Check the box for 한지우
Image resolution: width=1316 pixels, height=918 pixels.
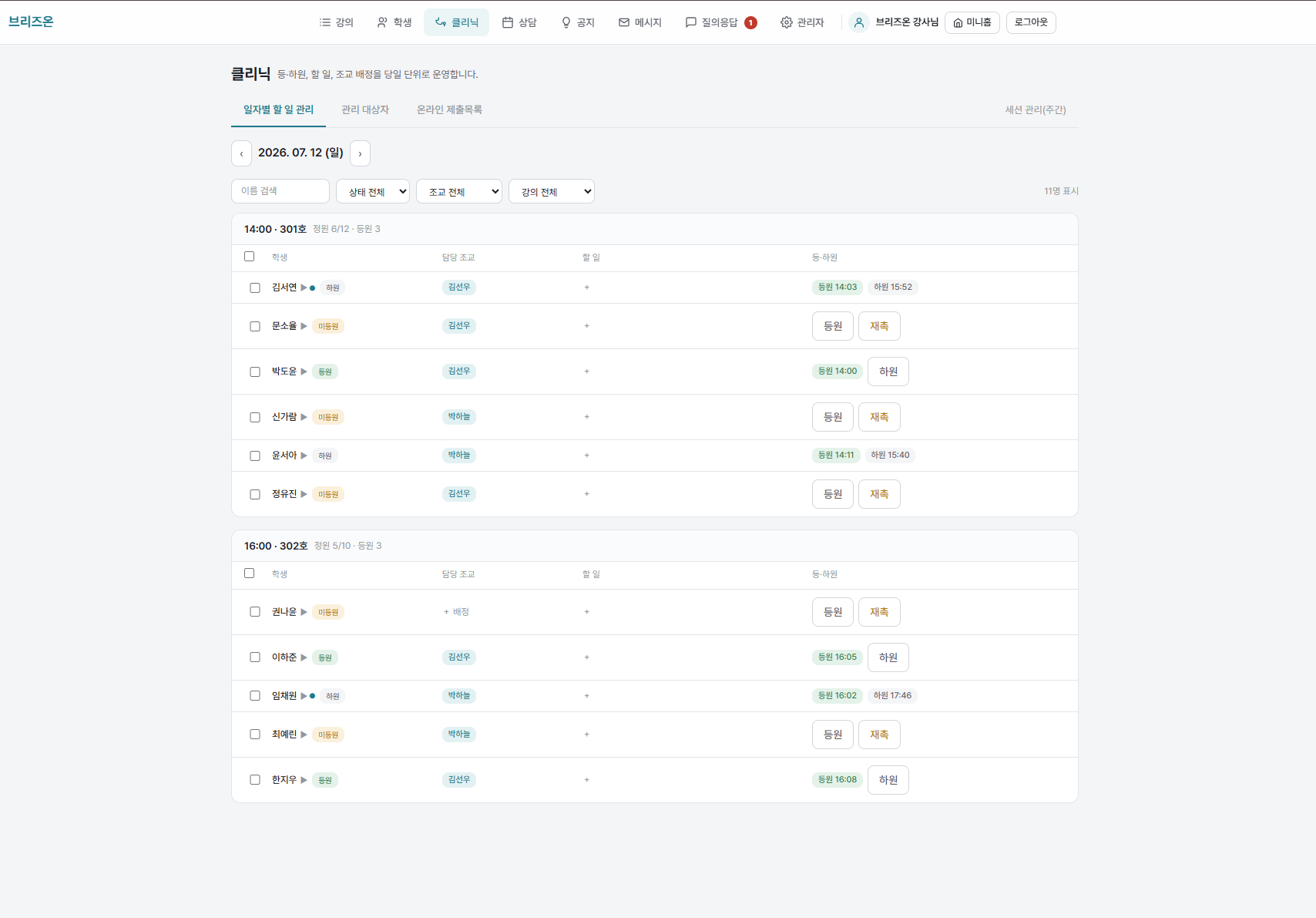coord(255,780)
